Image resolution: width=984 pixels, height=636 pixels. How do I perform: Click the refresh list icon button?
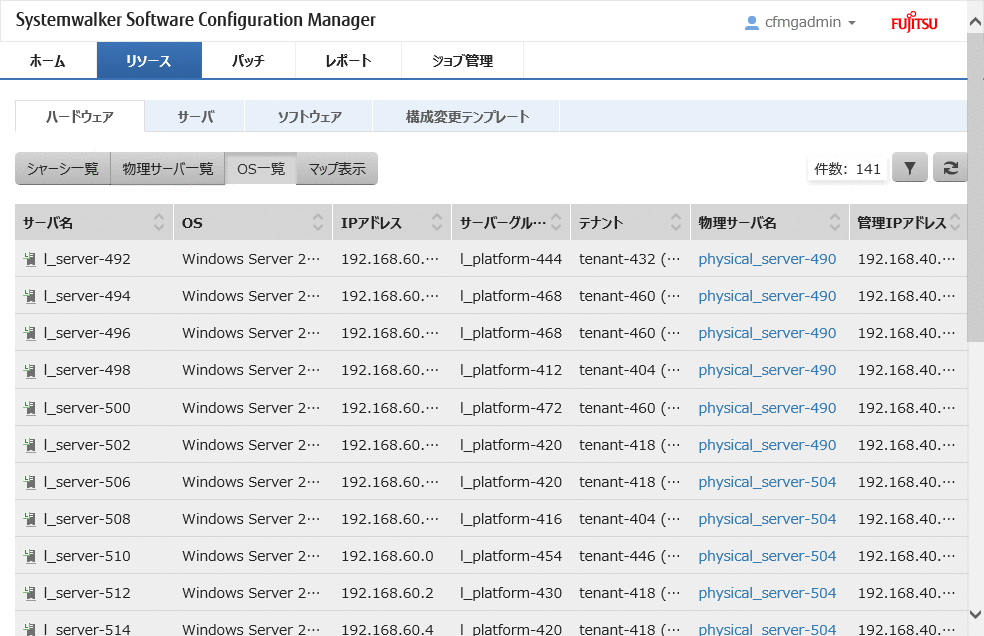(950, 168)
